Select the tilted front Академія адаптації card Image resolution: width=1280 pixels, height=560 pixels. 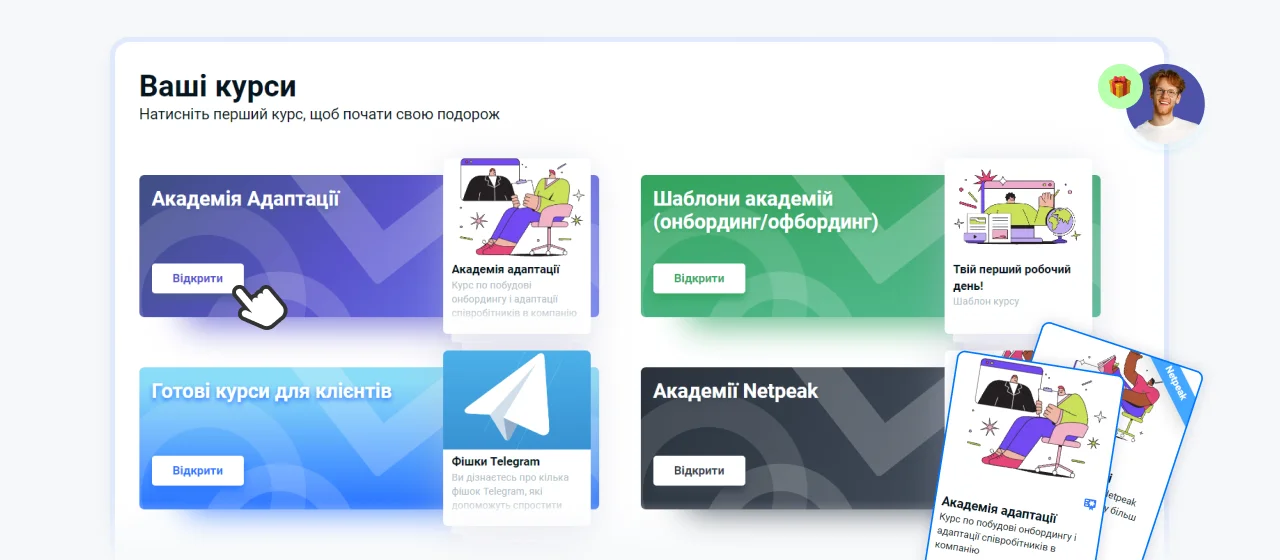[x=1023, y=458]
